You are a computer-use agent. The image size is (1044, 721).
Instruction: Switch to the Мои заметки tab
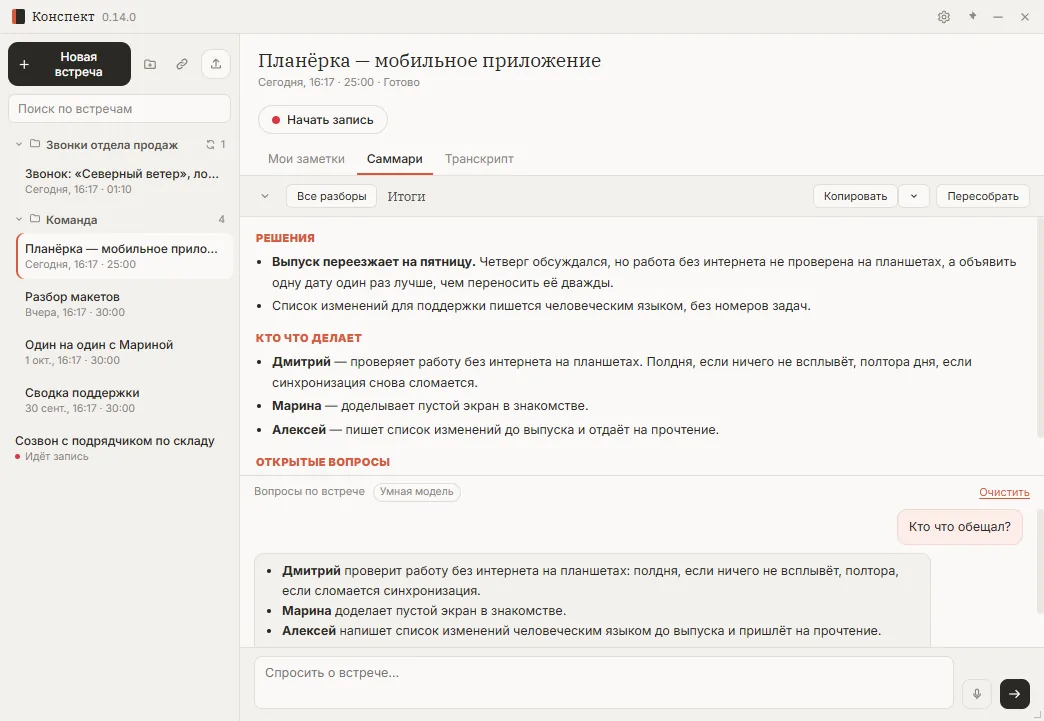pos(306,159)
